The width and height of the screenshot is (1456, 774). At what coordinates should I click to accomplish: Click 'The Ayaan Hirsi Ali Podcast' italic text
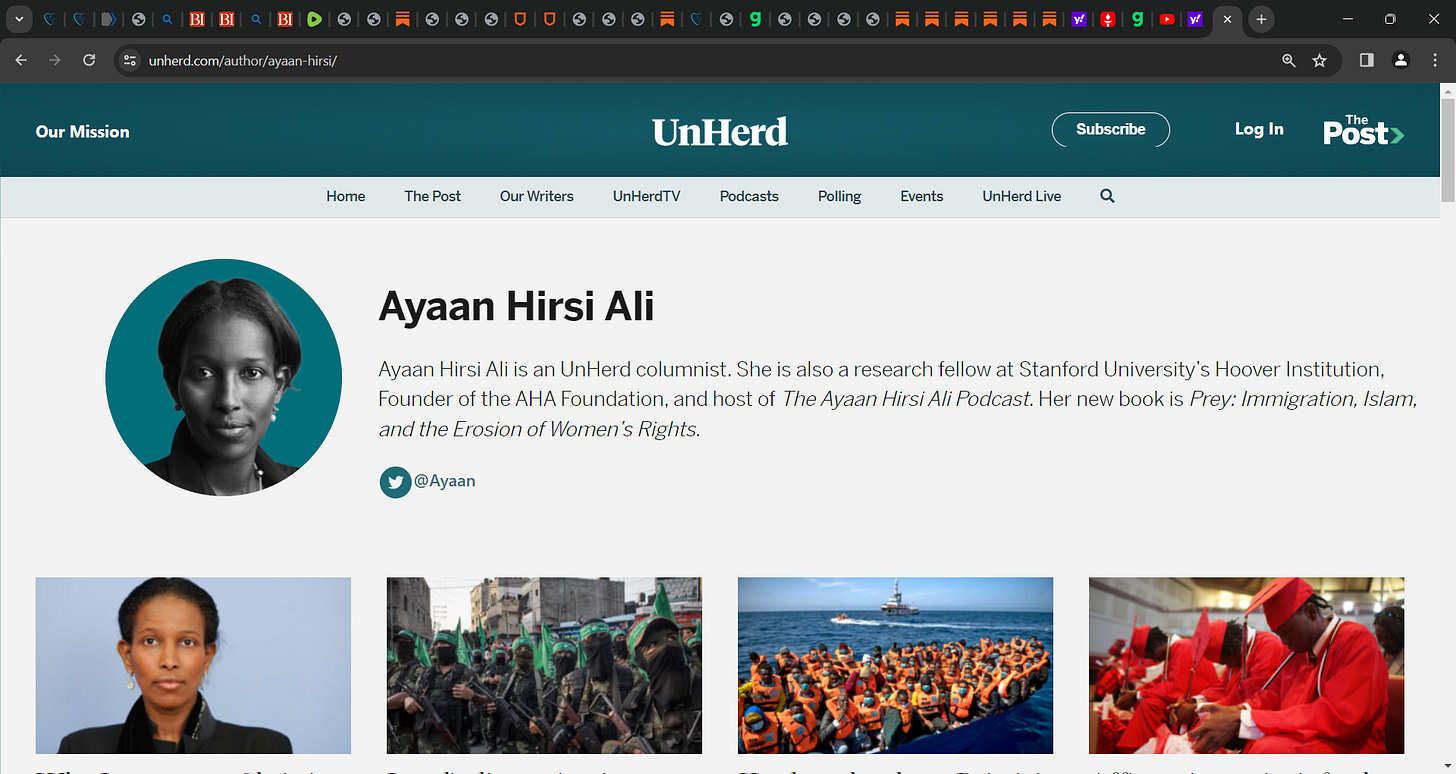click(905, 398)
